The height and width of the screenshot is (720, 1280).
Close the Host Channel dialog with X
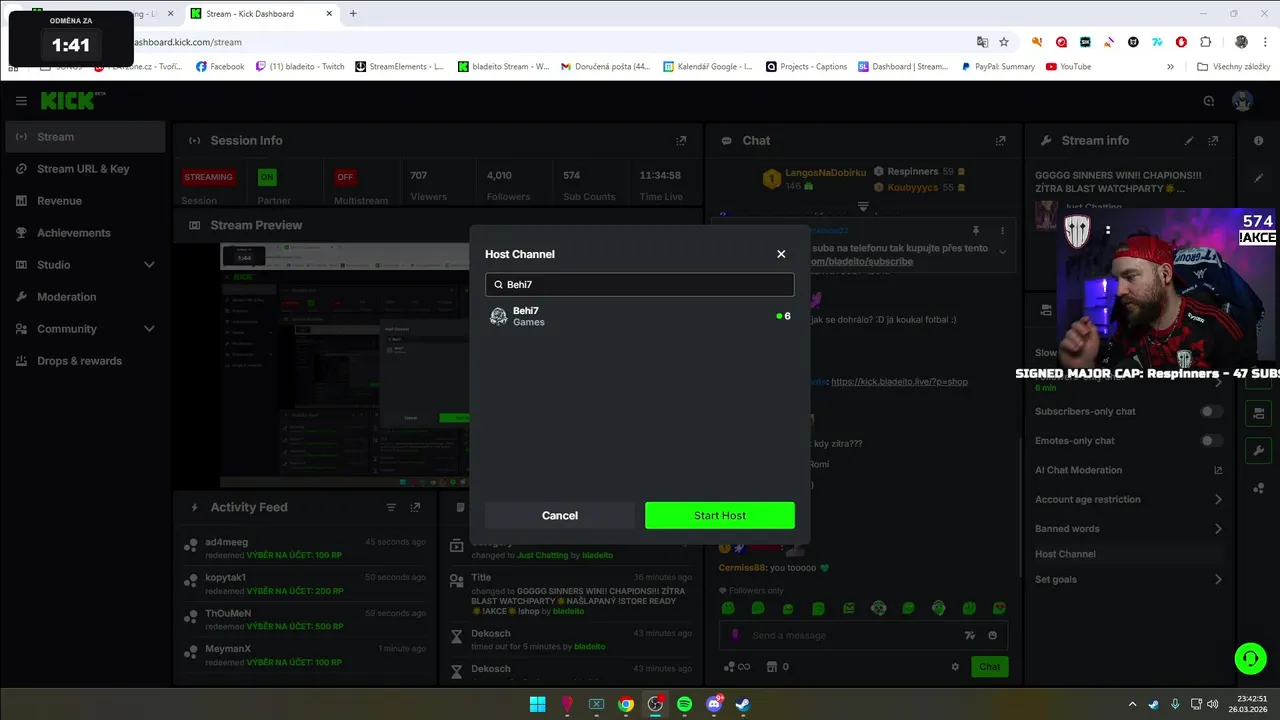coord(781,254)
